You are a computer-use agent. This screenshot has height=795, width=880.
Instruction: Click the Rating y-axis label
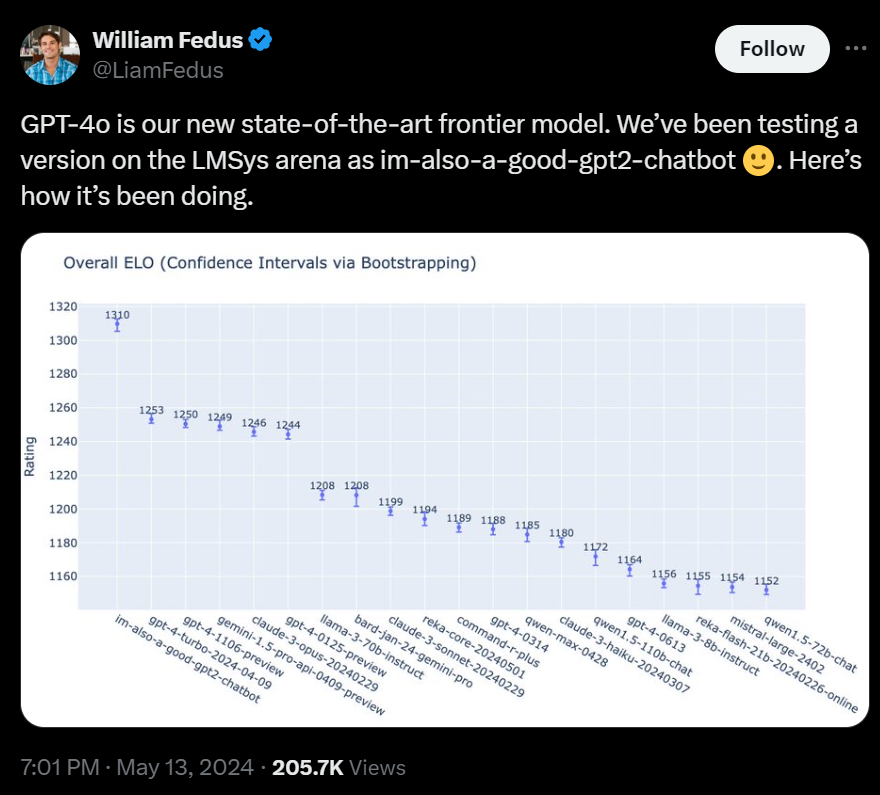[29, 456]
